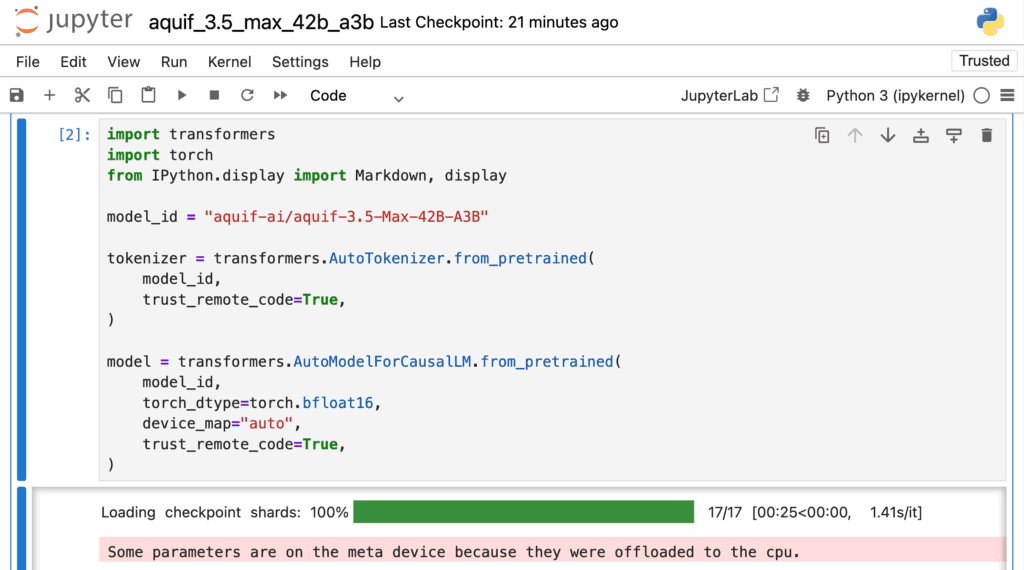The height and width of the screenshot is (570, 1024).
Task: Open the Kernel menu
Action: click(229, 61)
